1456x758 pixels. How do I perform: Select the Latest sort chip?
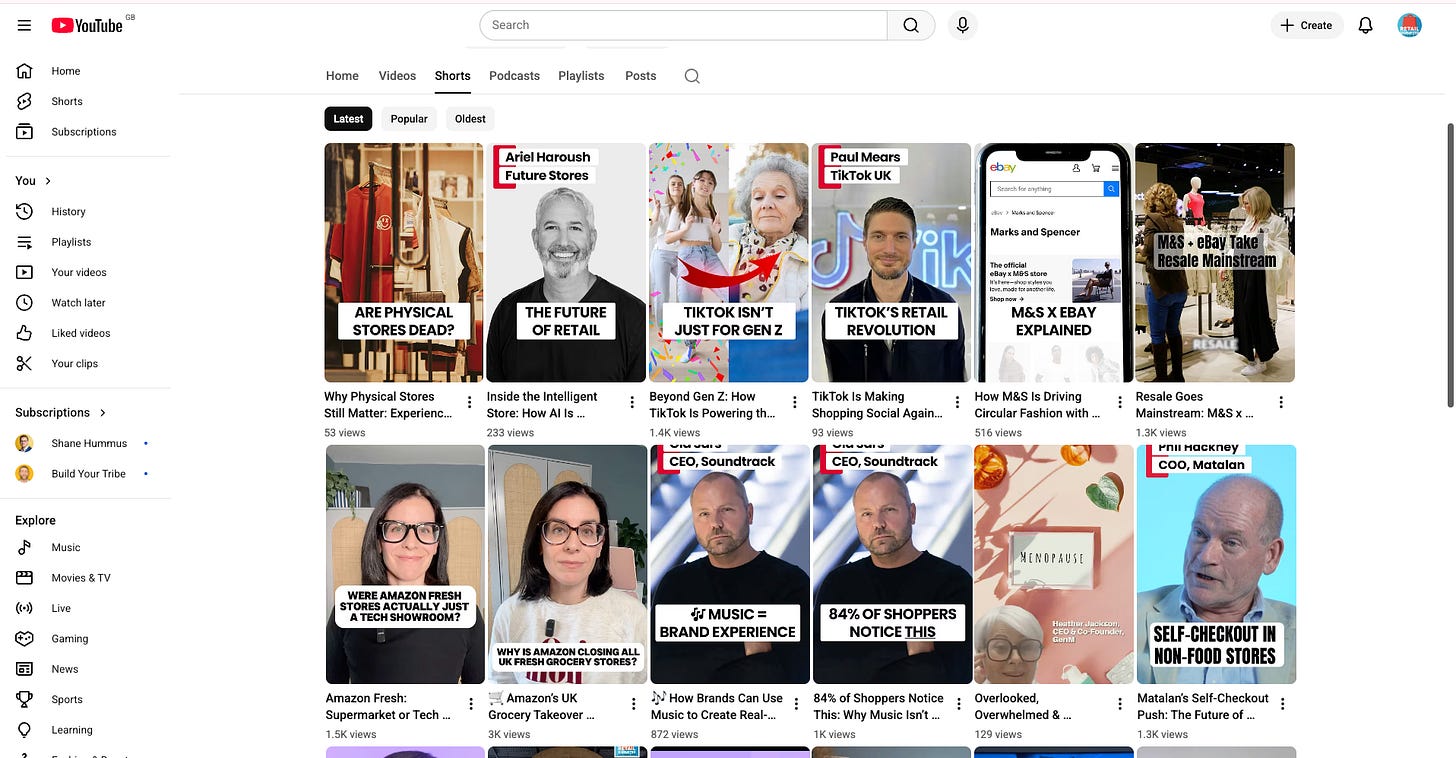tap(348, 119)
